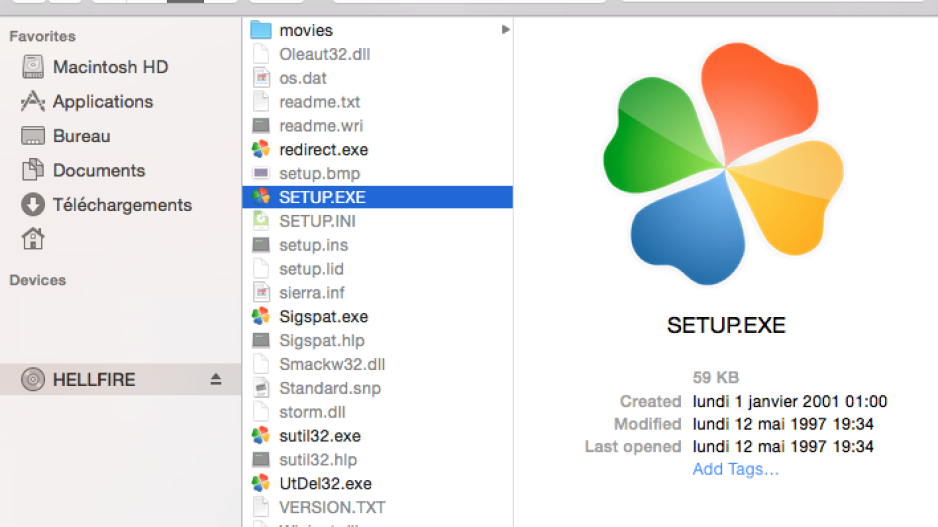Click the Documents sidebar icon
This screenshot has height=527, width=938.
click(33, 170)
